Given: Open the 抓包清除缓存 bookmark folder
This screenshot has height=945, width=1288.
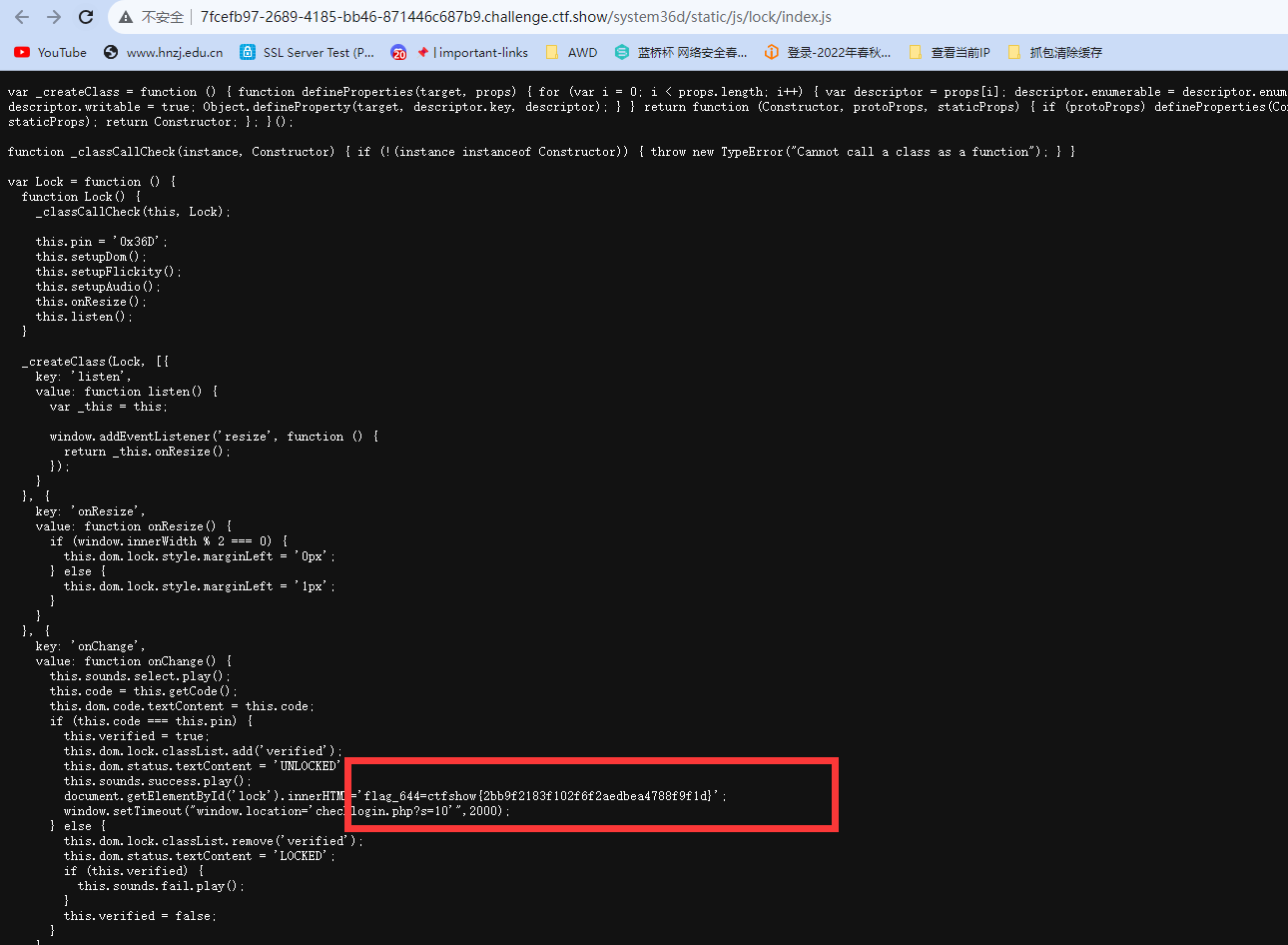Looking at the screenshot, I should 1055,52.
